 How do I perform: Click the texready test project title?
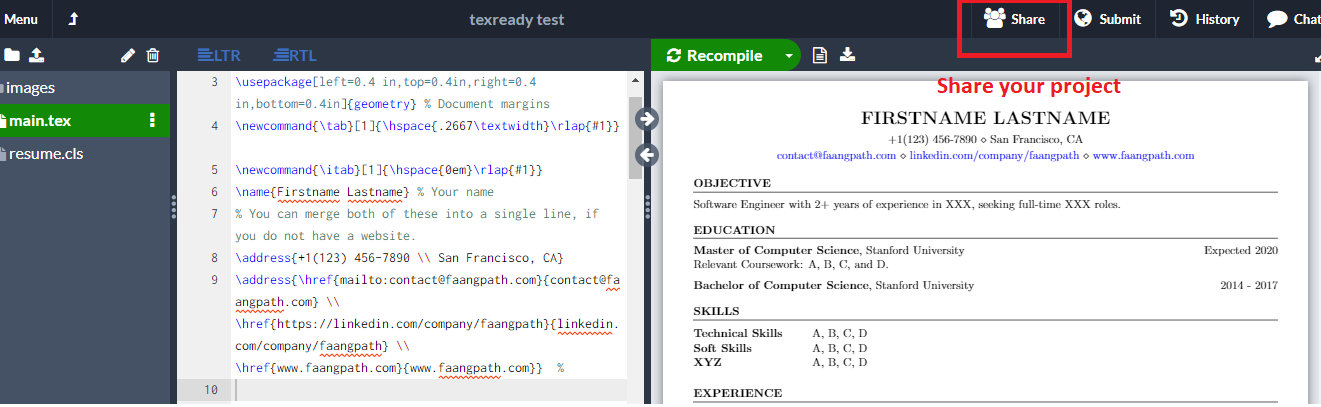(517, 19)
